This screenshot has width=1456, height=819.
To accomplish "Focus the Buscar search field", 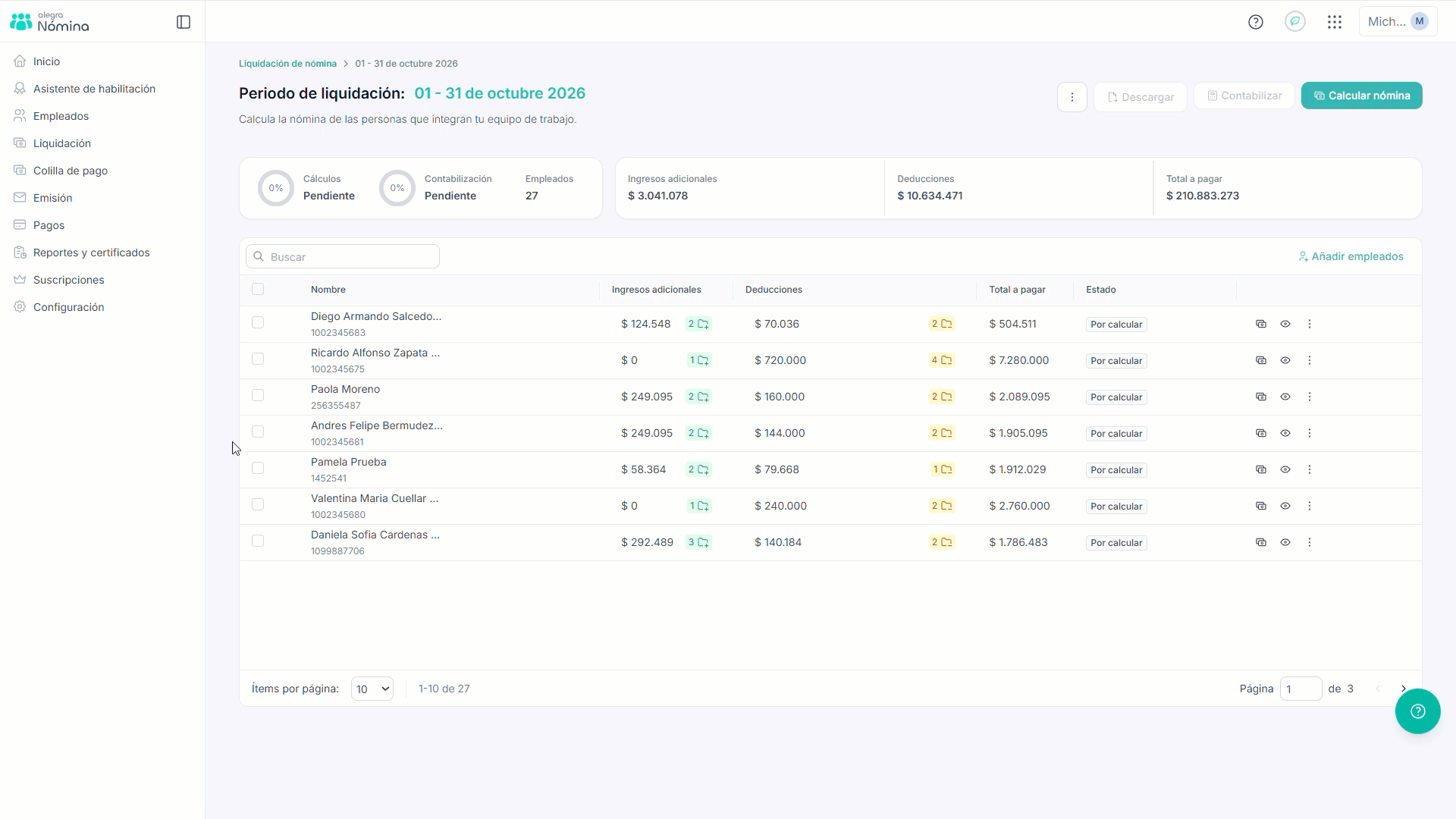I will pos(343,256).
